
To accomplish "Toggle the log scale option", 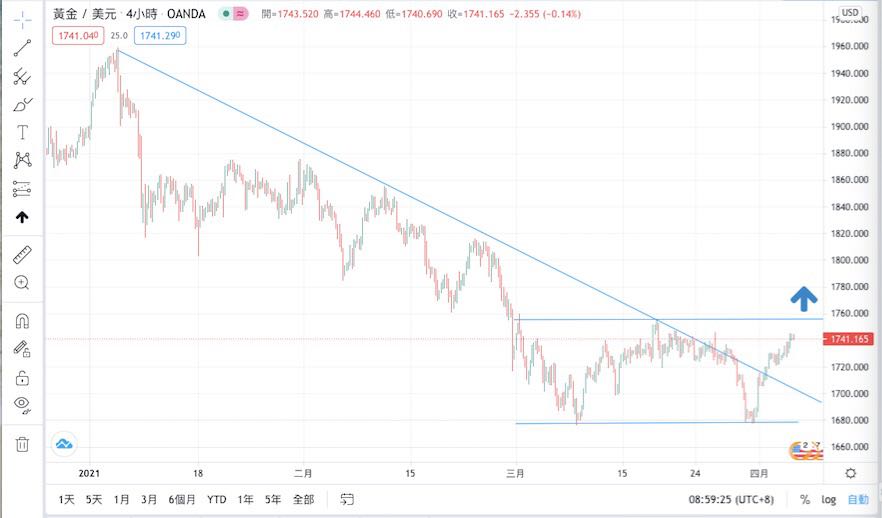I will click(829, 499).
